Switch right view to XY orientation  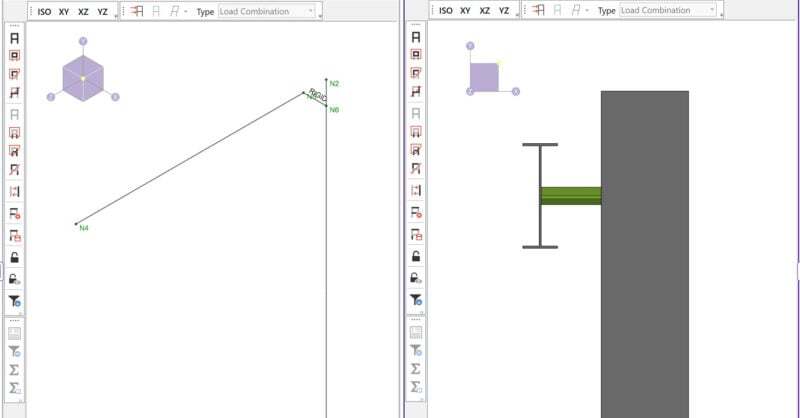[465, 11]
